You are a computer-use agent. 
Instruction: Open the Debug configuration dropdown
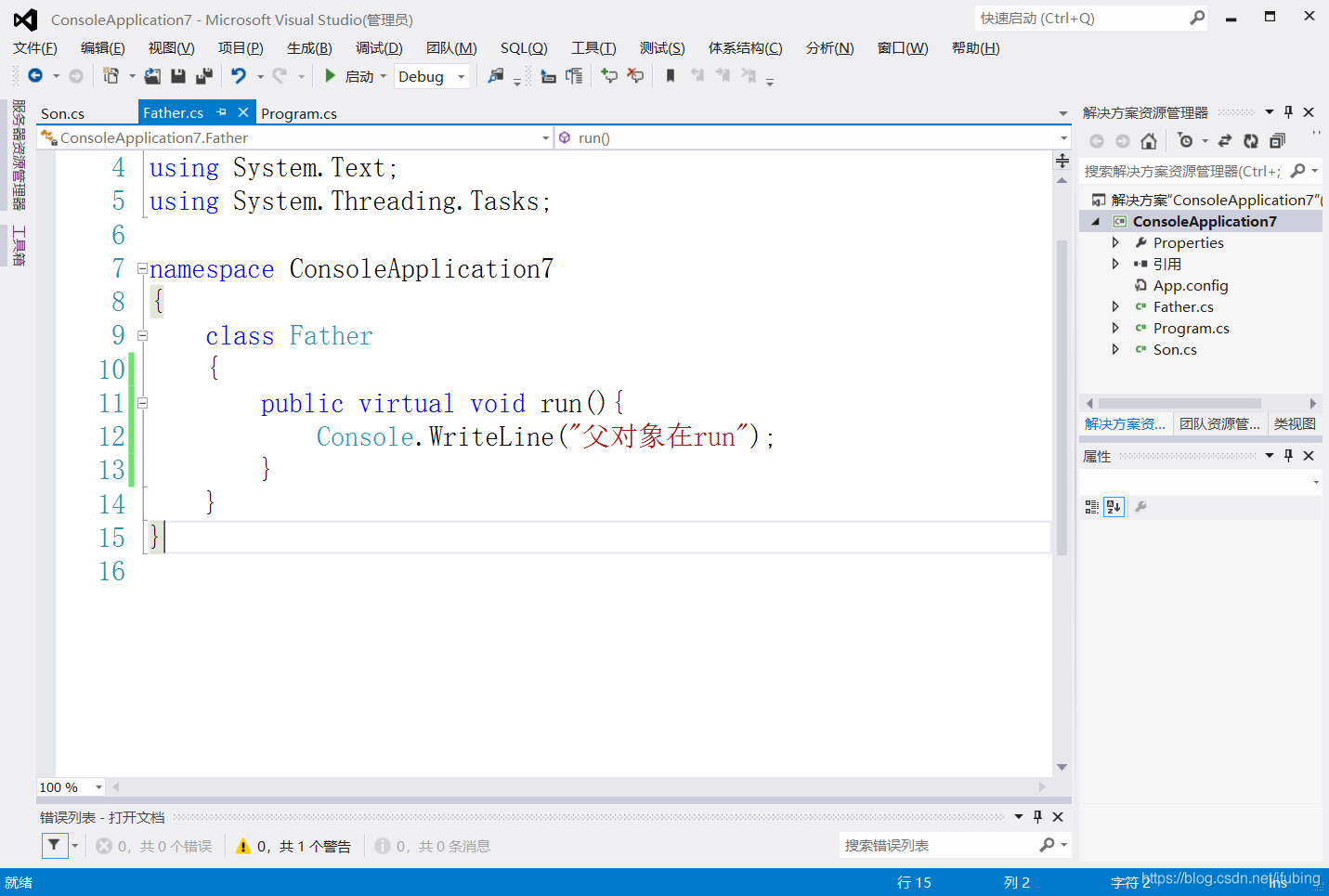[462, 77]
